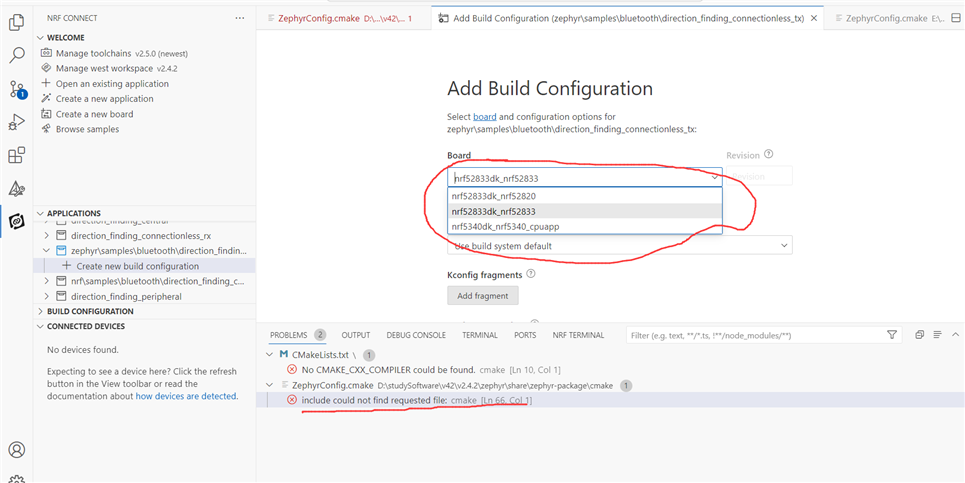Close the Add Build Configuration tab
This screenshot has height=483, width=965.
tap(814, 18)
